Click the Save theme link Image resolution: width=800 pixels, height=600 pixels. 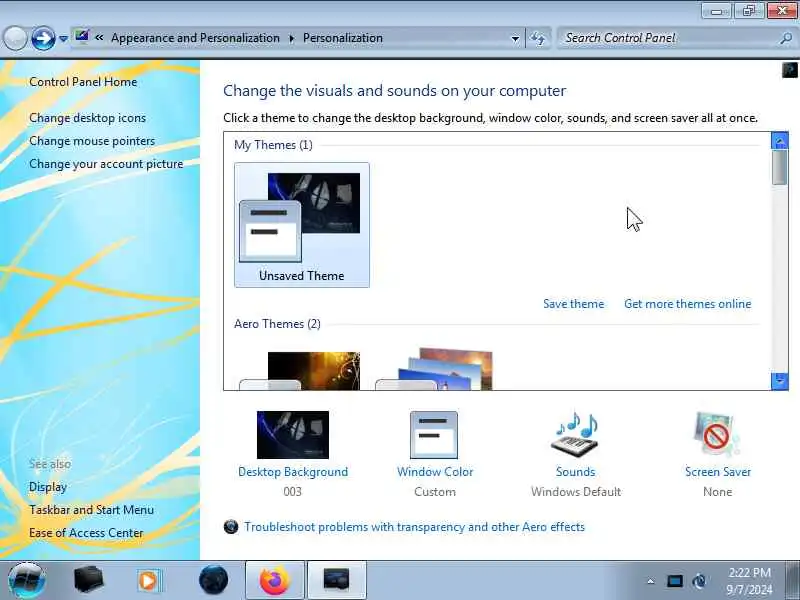tap(573, 304)
